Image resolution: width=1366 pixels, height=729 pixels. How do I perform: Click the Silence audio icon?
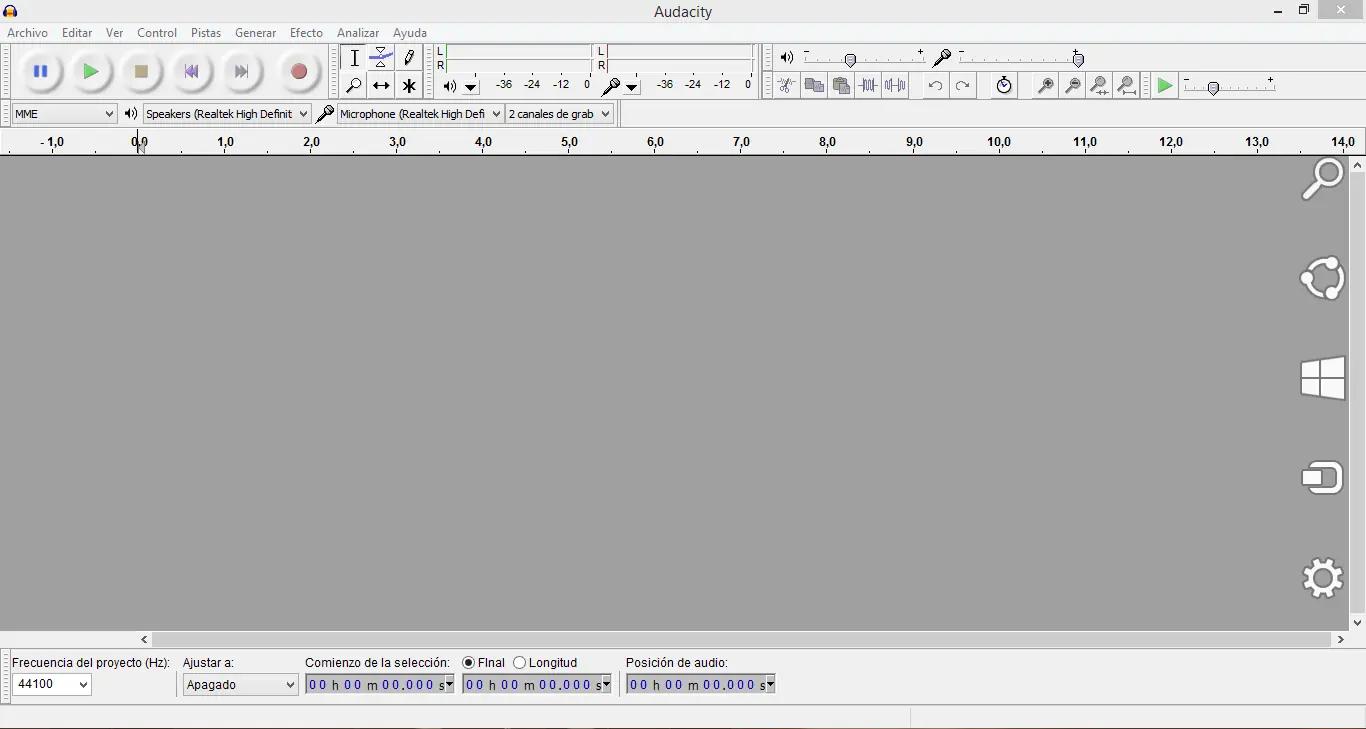click(x=895, y=86)
